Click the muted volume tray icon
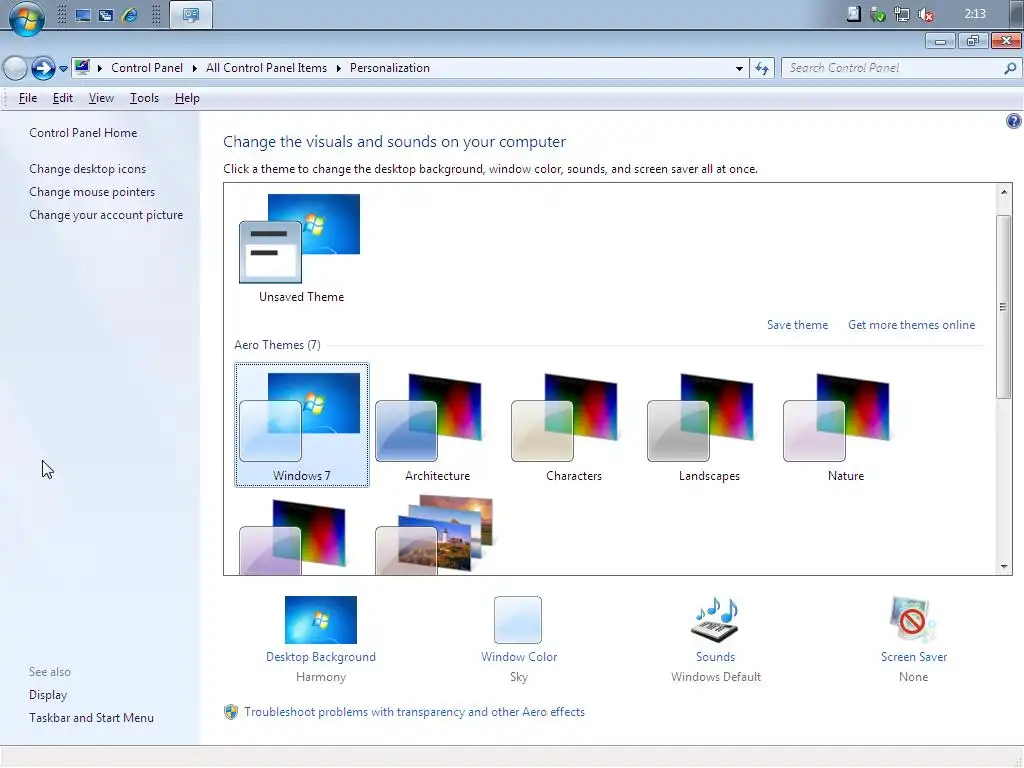 coord(926,14)
